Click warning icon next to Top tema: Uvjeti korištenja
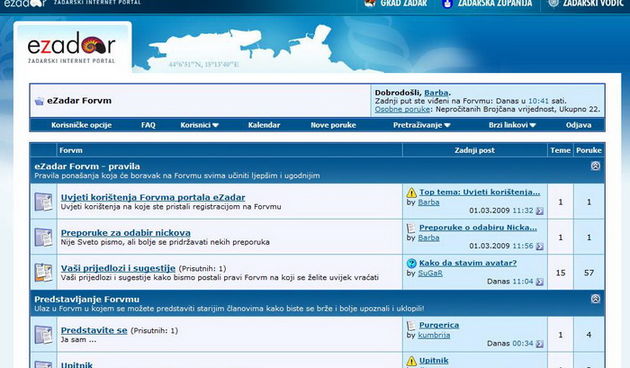 tap(411, 192)
